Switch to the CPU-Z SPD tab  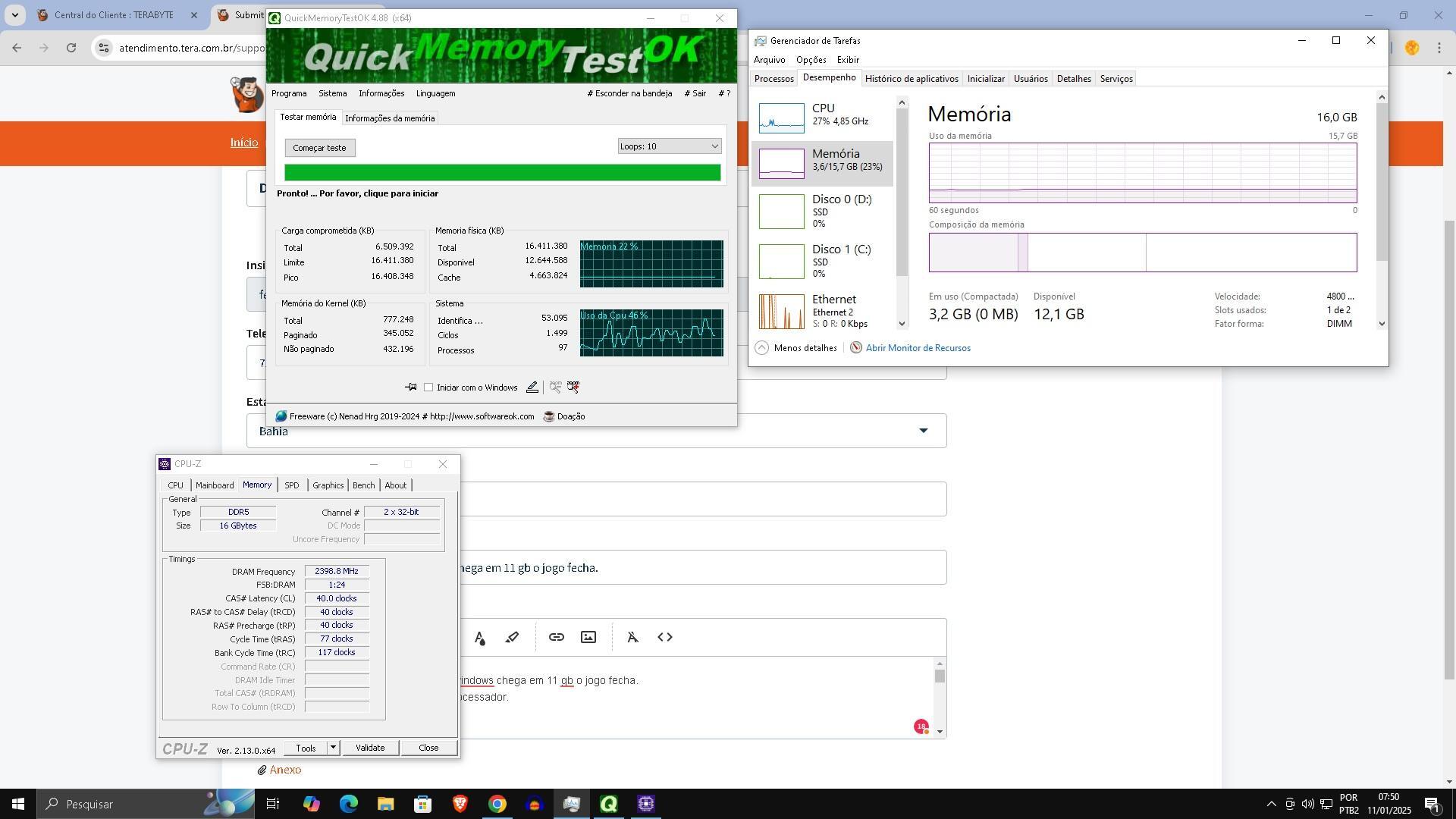(291, 485)
